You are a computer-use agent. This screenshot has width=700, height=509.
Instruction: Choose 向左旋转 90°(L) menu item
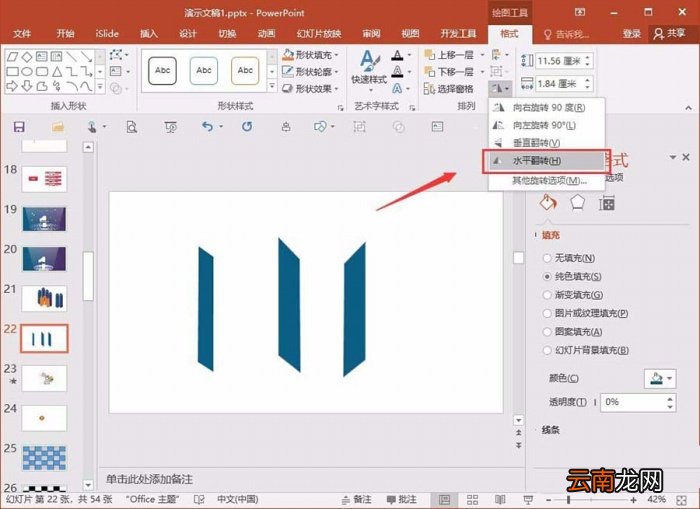(x=547, y=125)
